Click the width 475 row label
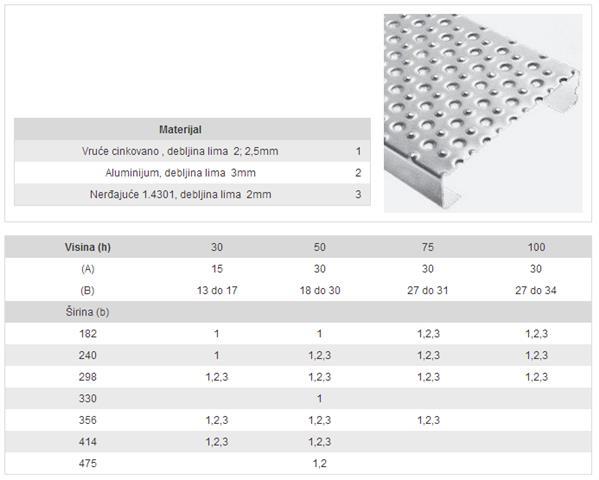This screenshot has width=599, height=480. 87,464
